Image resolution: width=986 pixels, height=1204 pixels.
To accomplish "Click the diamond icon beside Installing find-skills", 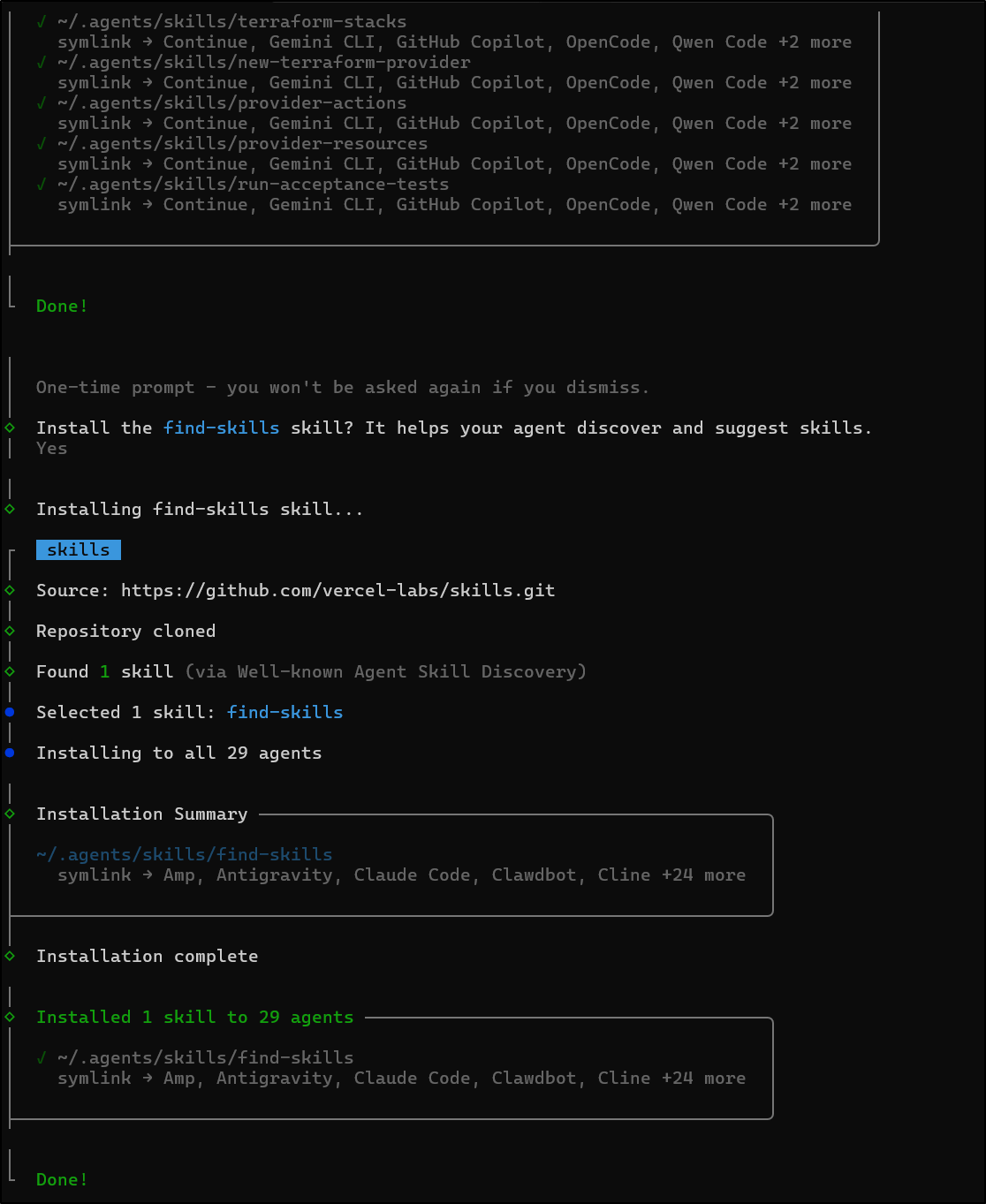I will (10, 509).
